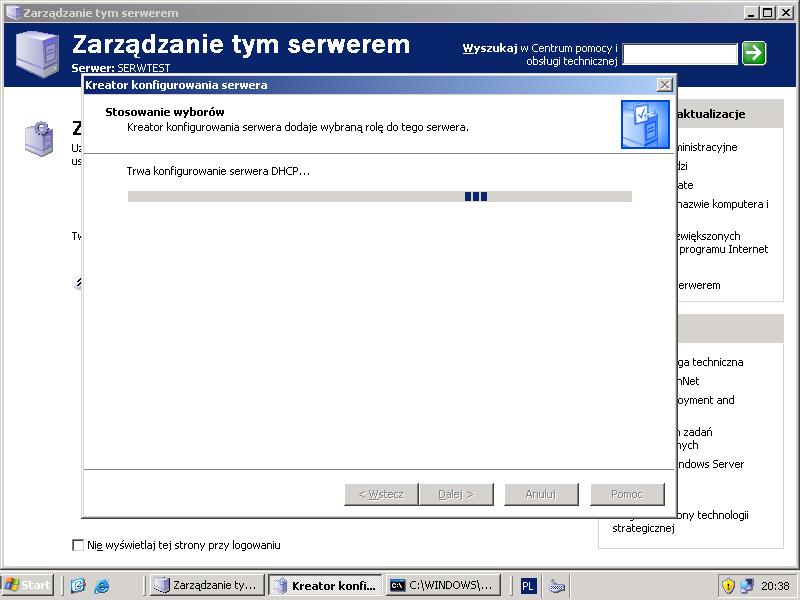The width and height of the screenshot is (800, 600).
Task: Click the Dalej button in wizard
Action: pos(456,494)
